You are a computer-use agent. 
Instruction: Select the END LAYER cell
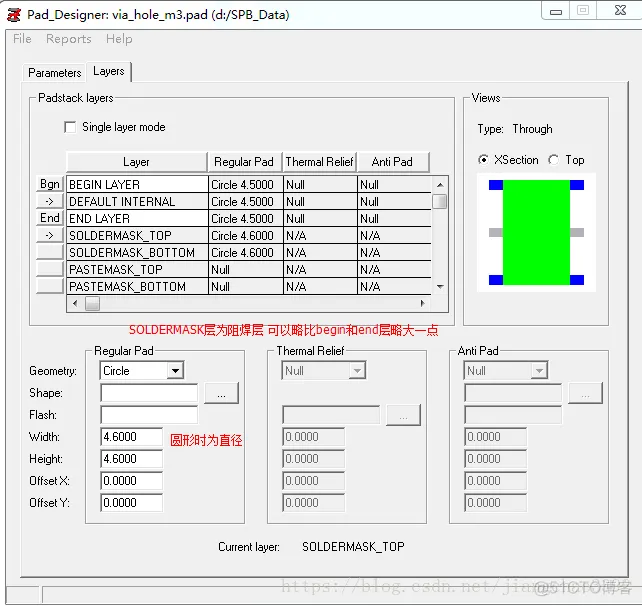click(x=138, y=219)
